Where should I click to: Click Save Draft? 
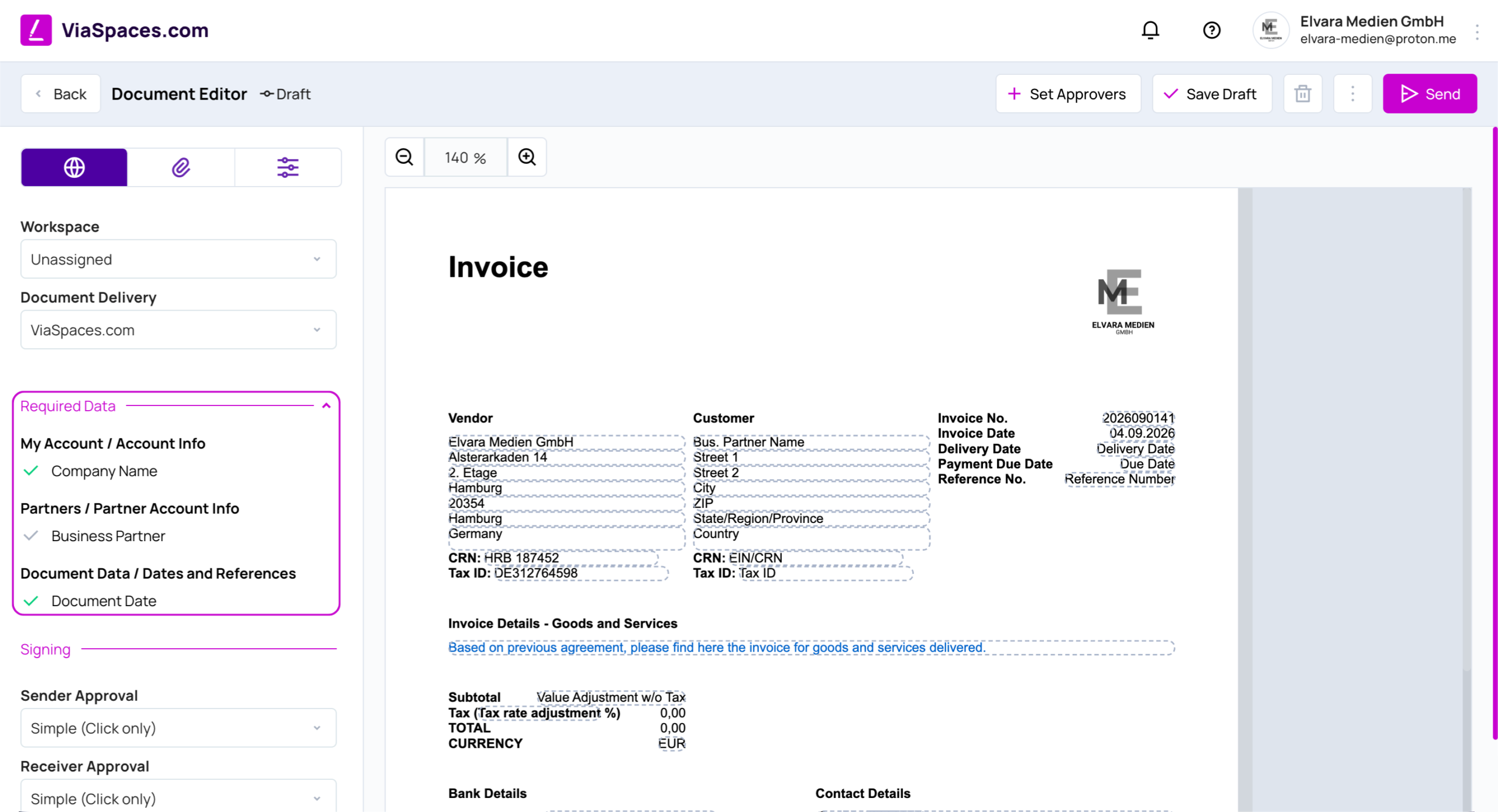[1212, 94]
